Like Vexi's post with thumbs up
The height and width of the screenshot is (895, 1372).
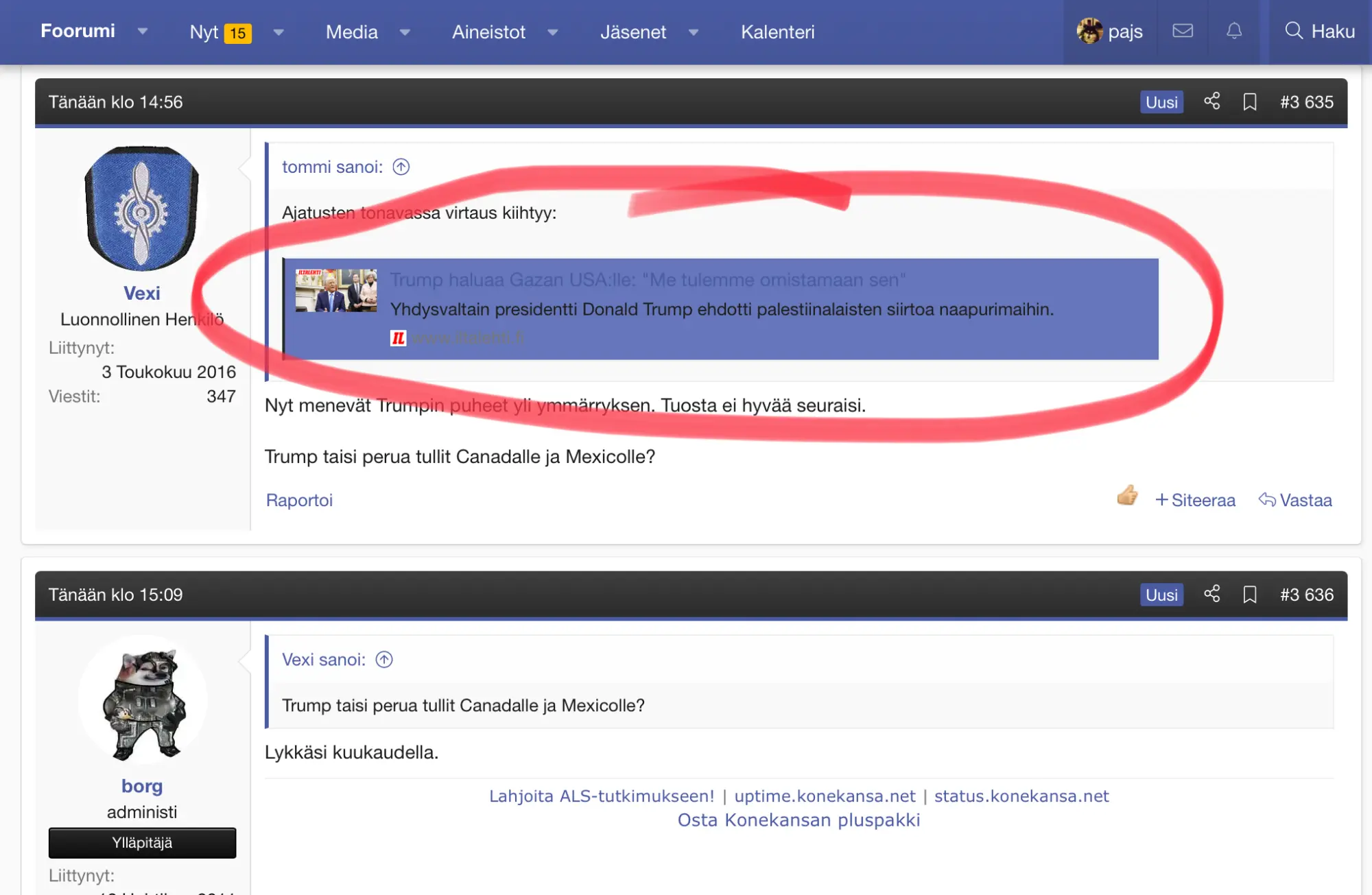1127,495
